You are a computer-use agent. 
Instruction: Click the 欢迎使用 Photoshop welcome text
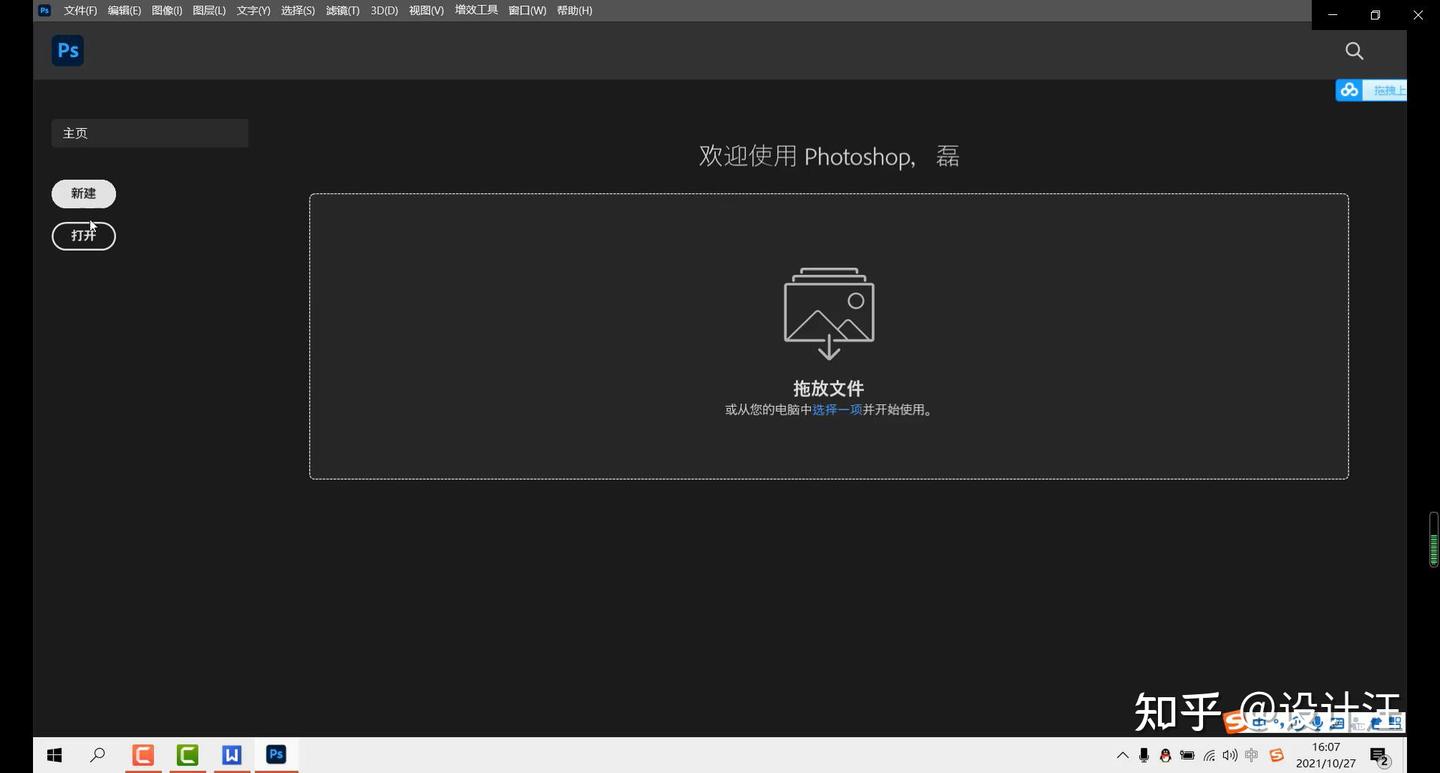pos(829,156)
